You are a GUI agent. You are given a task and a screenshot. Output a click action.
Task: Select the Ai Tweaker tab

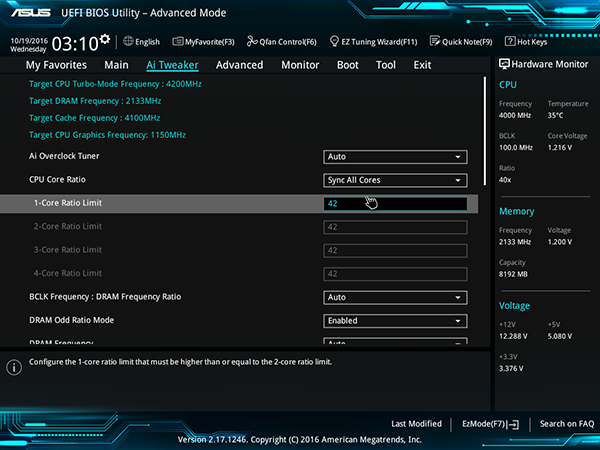tap(172, 65)
